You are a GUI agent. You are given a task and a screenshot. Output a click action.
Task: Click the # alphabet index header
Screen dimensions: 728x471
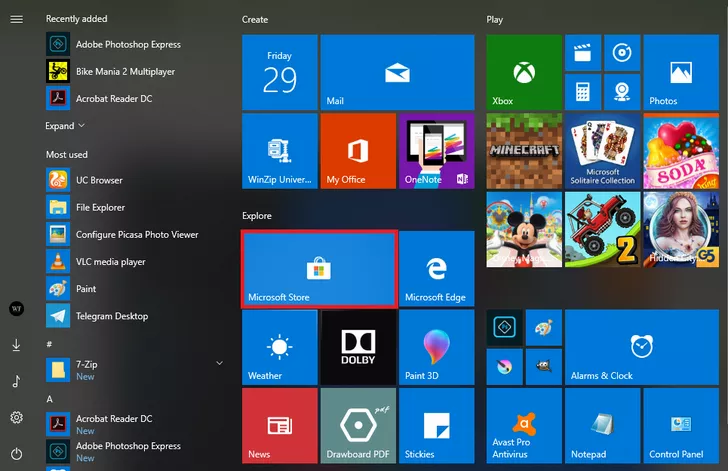(x=49, y=344)
